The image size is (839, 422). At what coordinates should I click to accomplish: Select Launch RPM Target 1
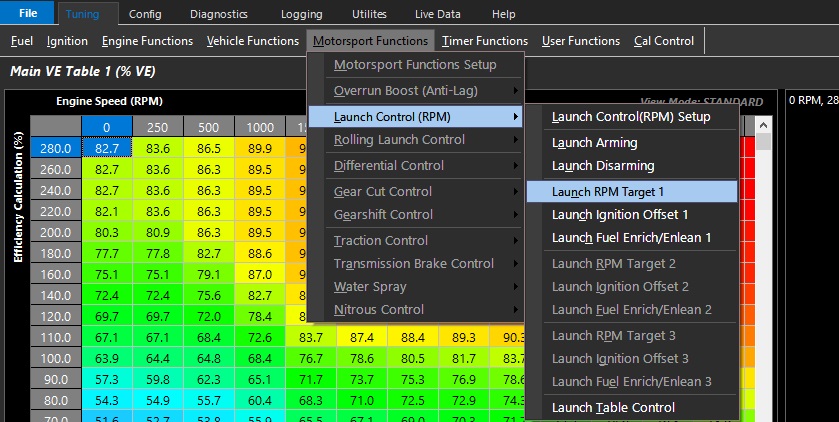(608, 191)
